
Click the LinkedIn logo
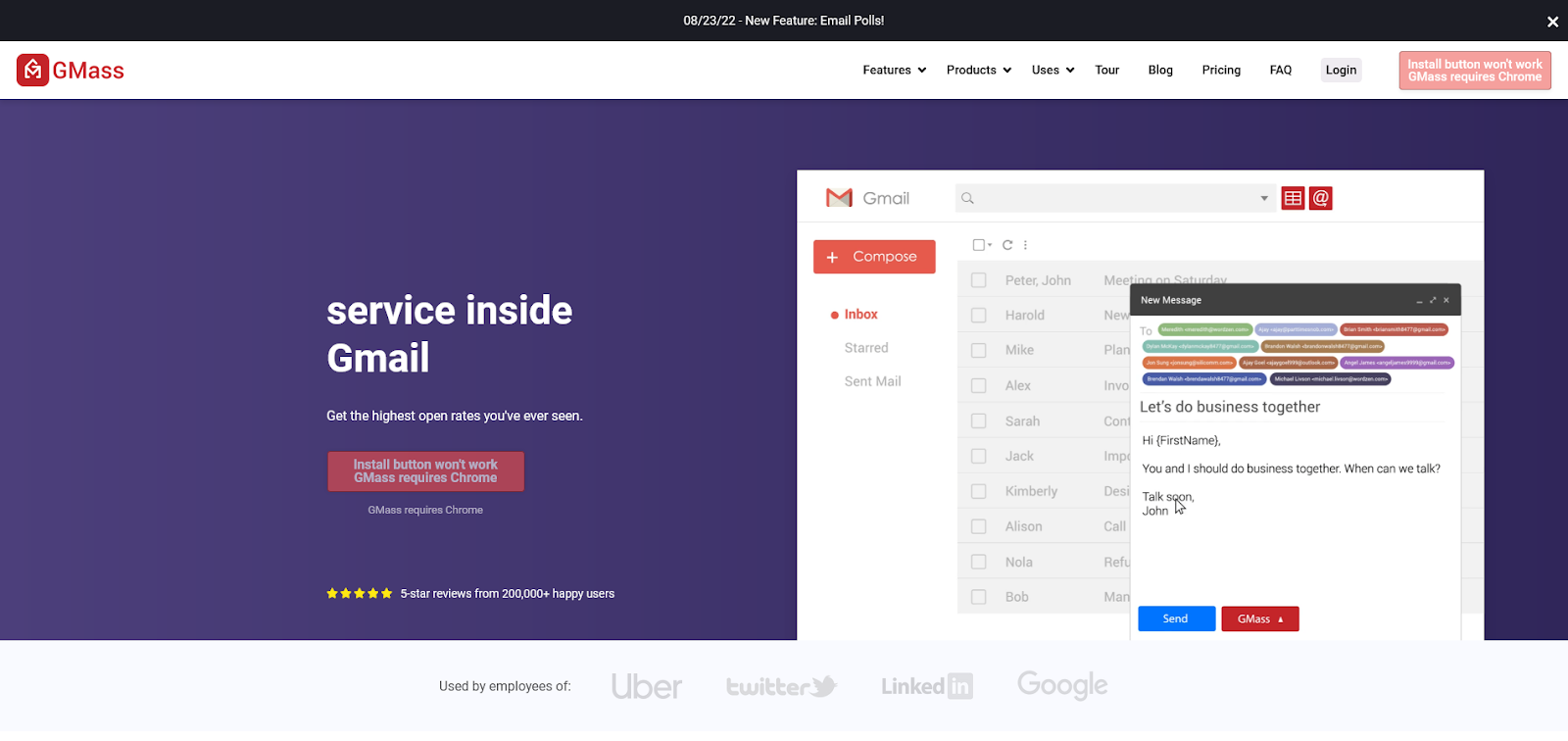927,686
